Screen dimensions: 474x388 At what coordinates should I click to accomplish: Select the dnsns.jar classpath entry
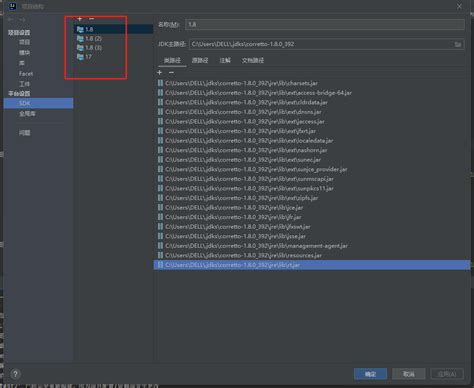click(312, 112)
